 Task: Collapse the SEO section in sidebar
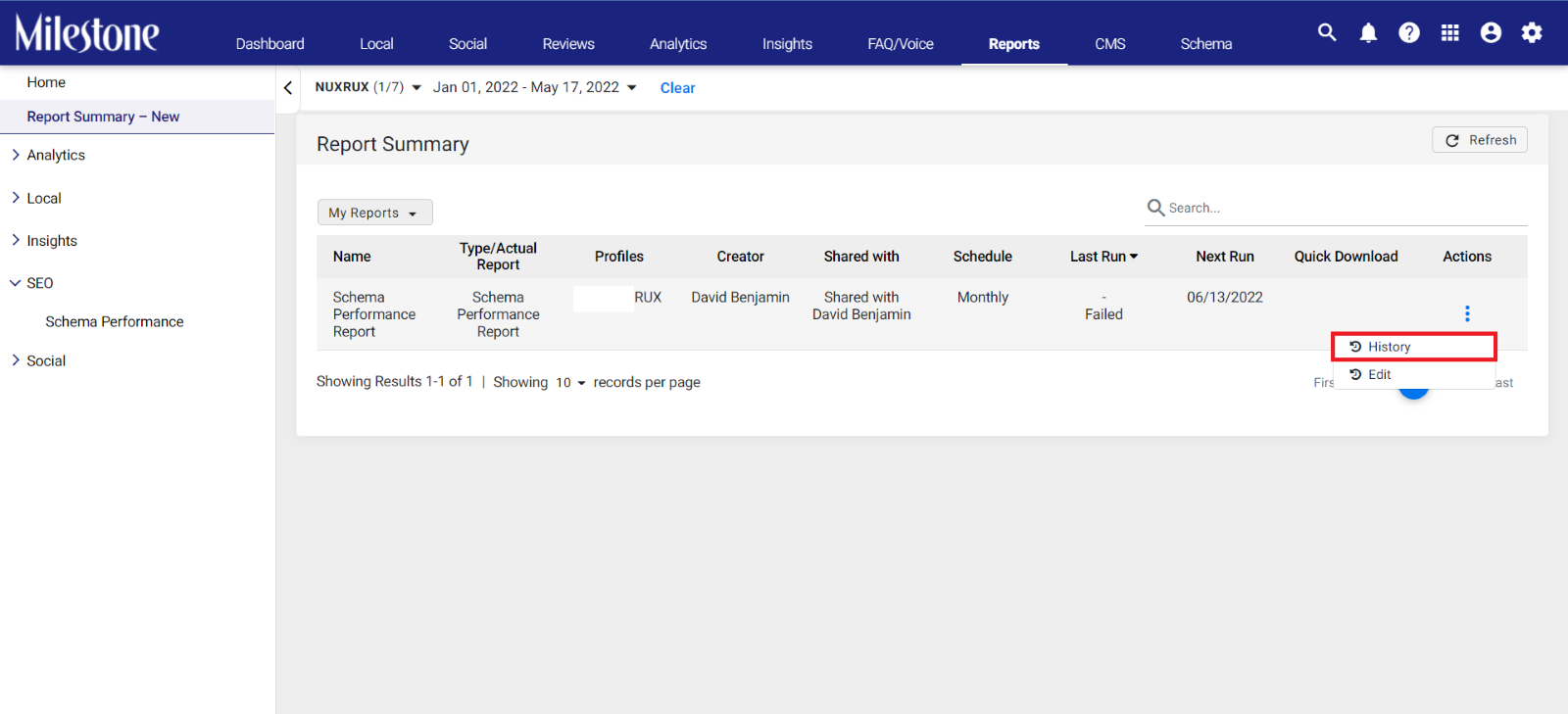click(x=16, y=283)
